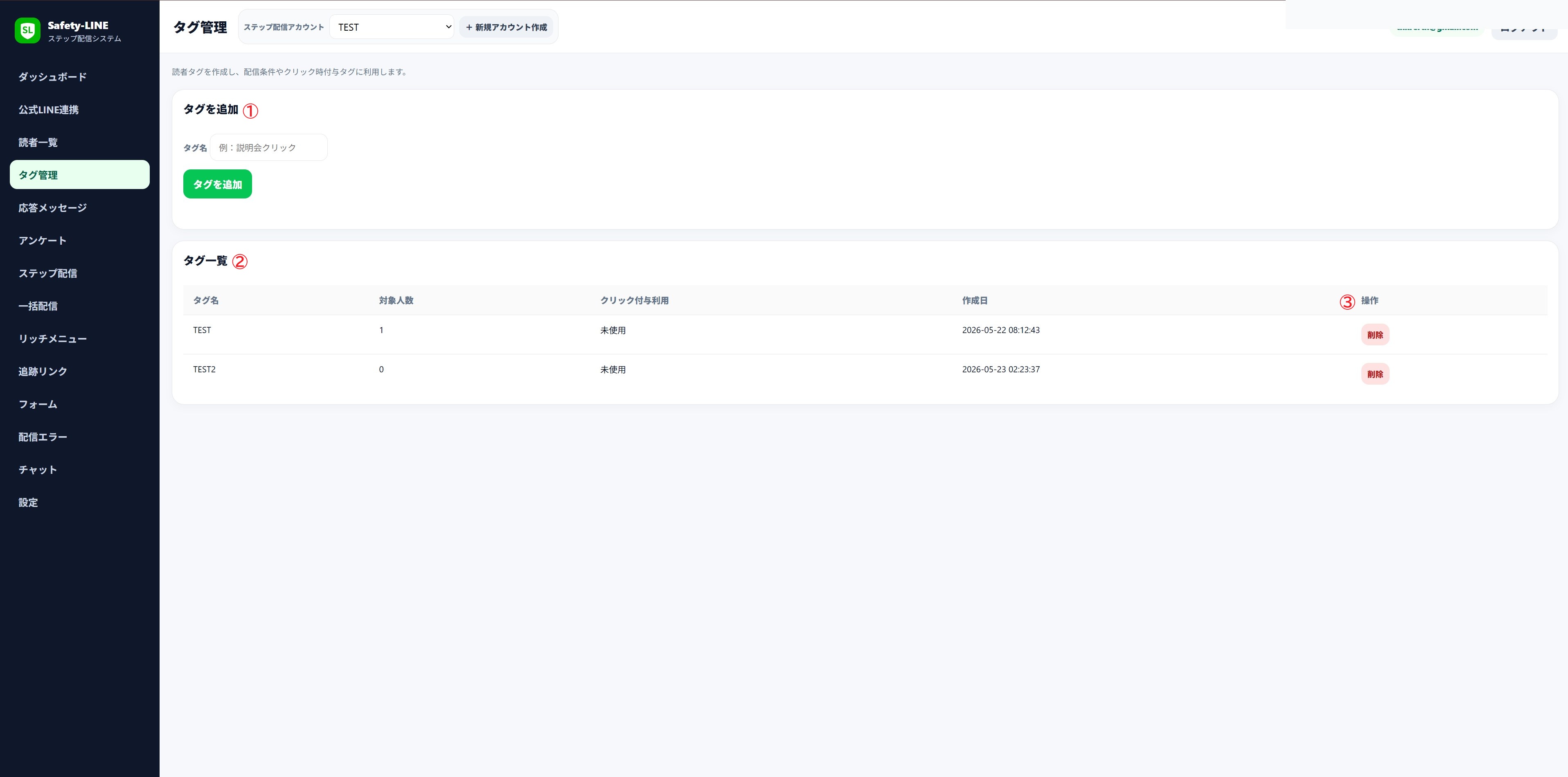Click the green タグを追加 button
Viewport: 1568px width, 777px height.
coord(217,184)
